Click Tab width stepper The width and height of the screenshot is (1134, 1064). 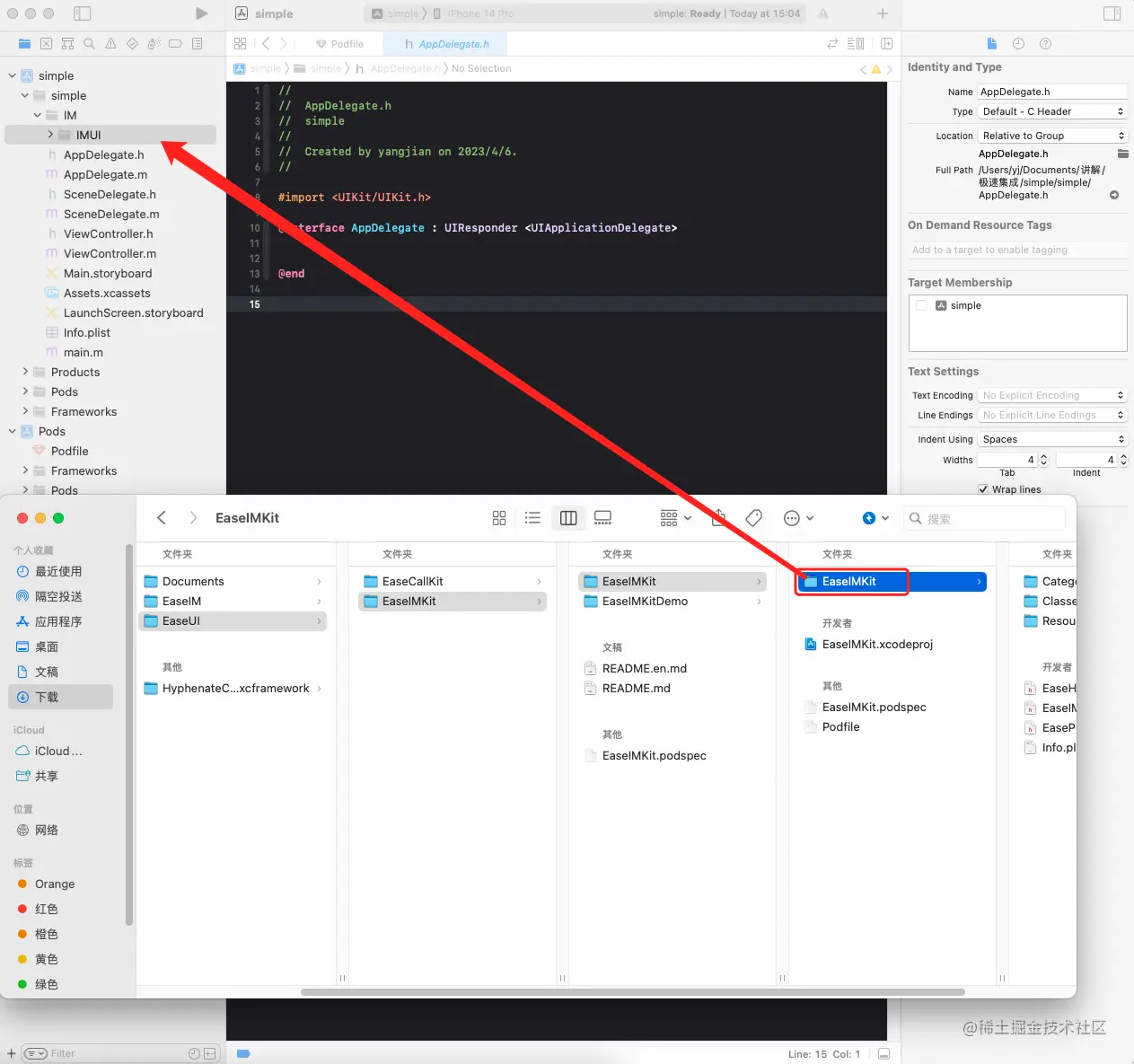(1043, 460)
